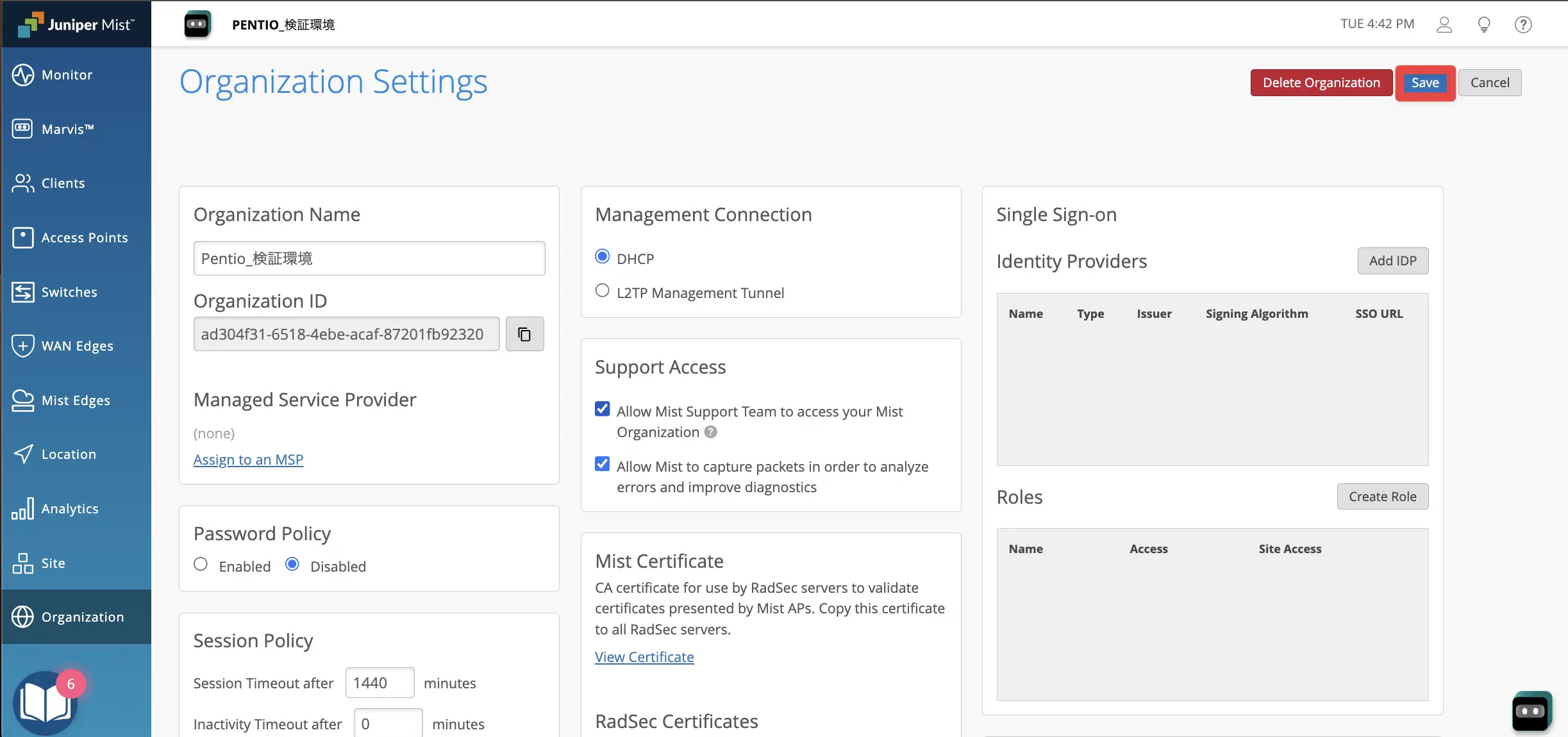Image resolution: width=1568 pixels, height=737 pixels.
Task: Open Assign to an MSP link
Action: click(x=248, y=460)
